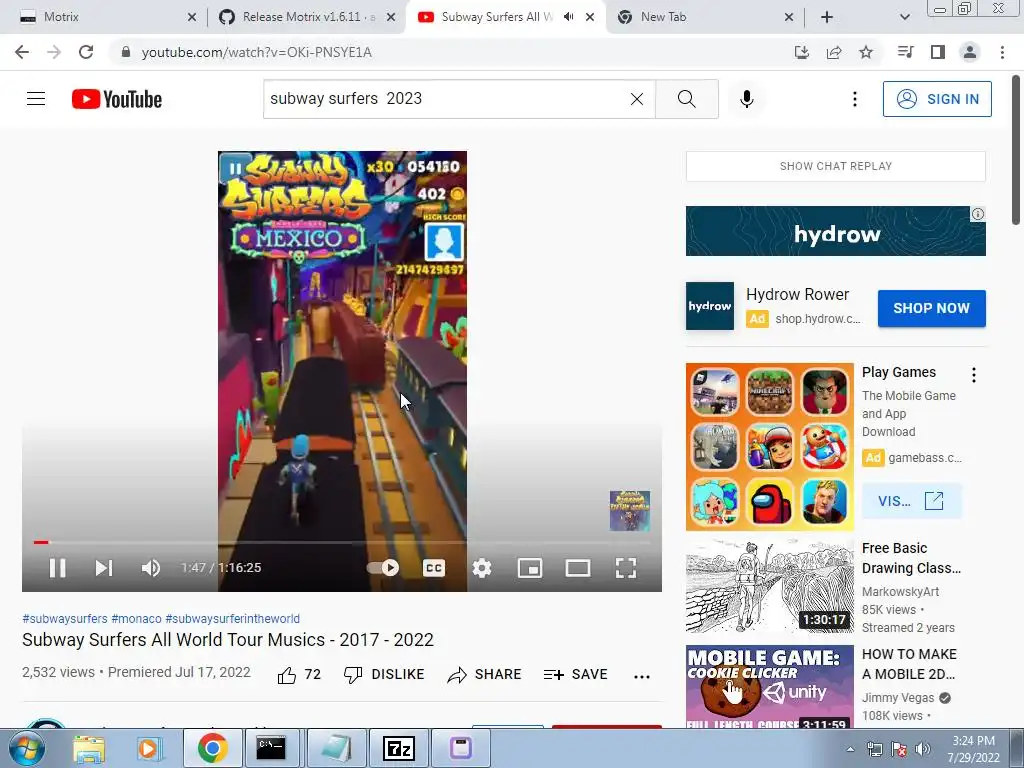Mute the video volume
Image resolution: width=1024 pixels, height=768 pixels.
click(150, 568)
